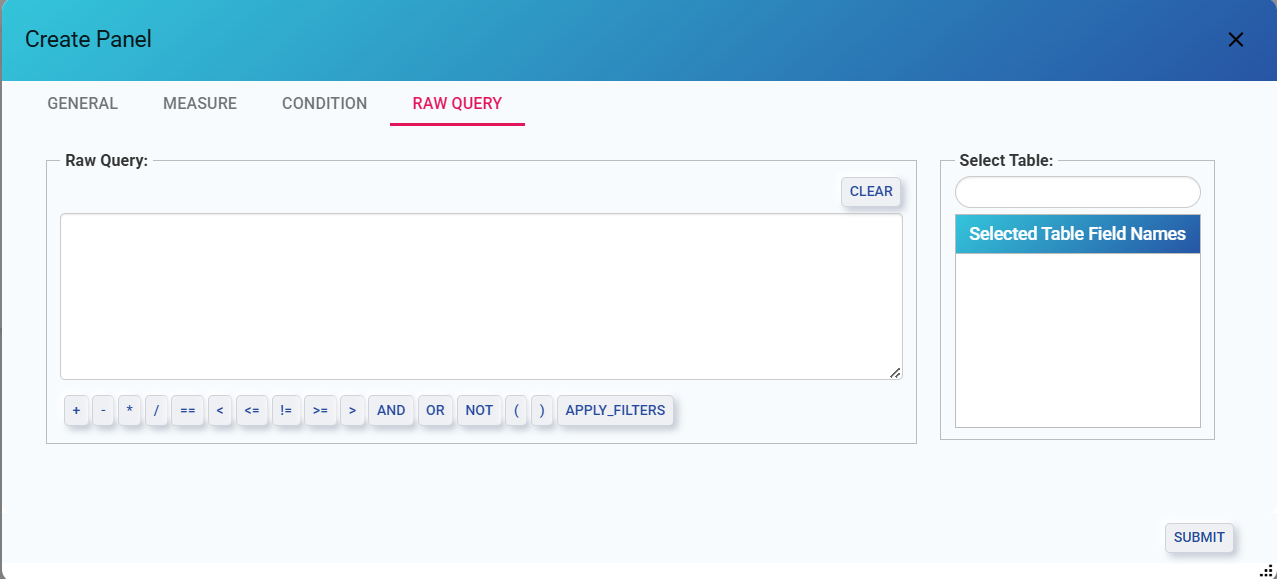Insert the OR keyword
Screen dimensions: 1277x579
click(x=435, y=411)
